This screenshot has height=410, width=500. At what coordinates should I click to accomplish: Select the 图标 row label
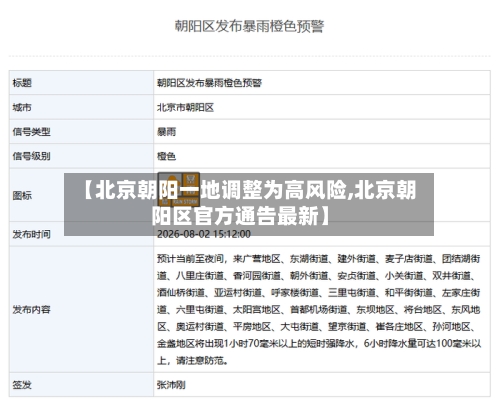pos(22,195)
